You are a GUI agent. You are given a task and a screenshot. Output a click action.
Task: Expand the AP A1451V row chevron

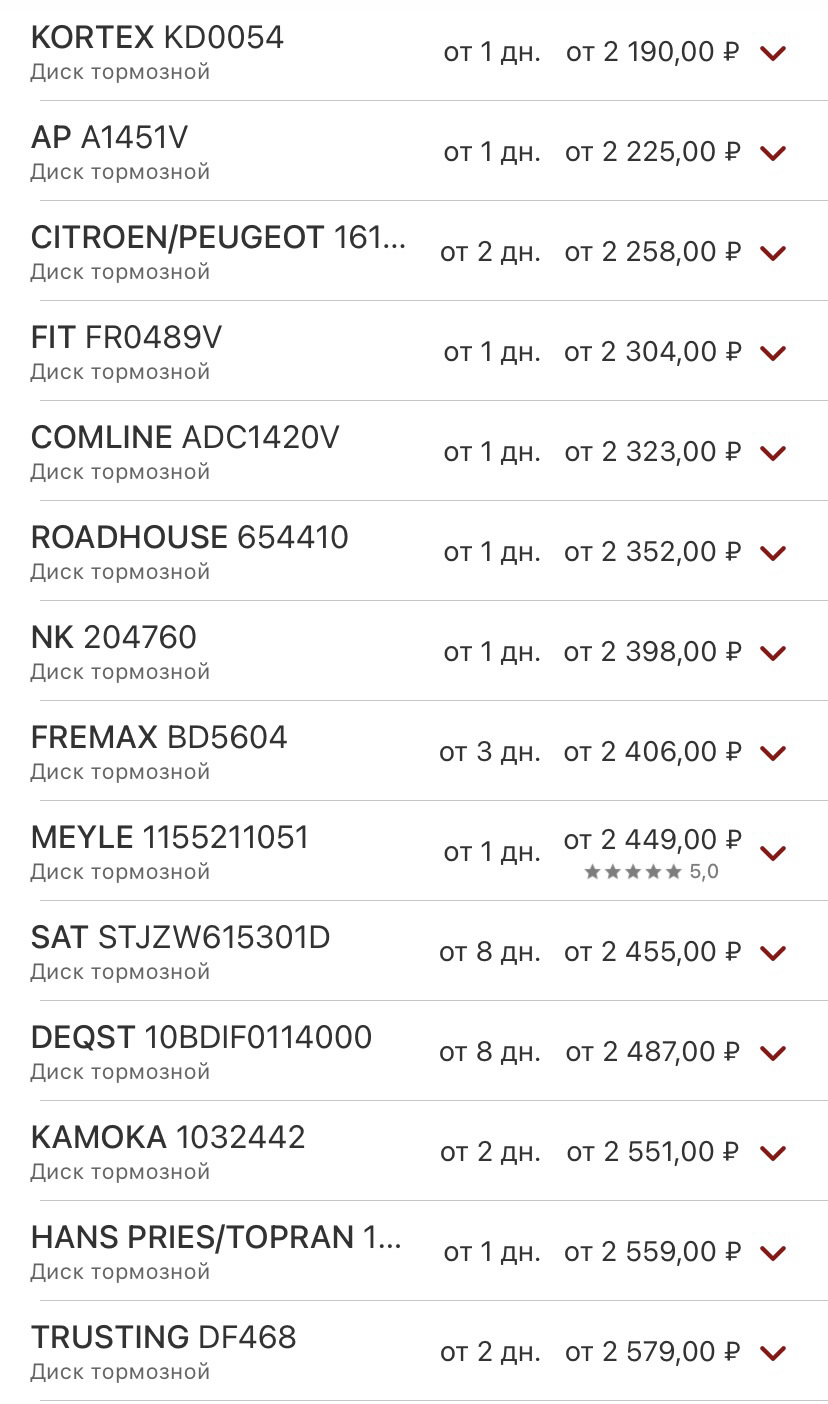click(773, 153)
